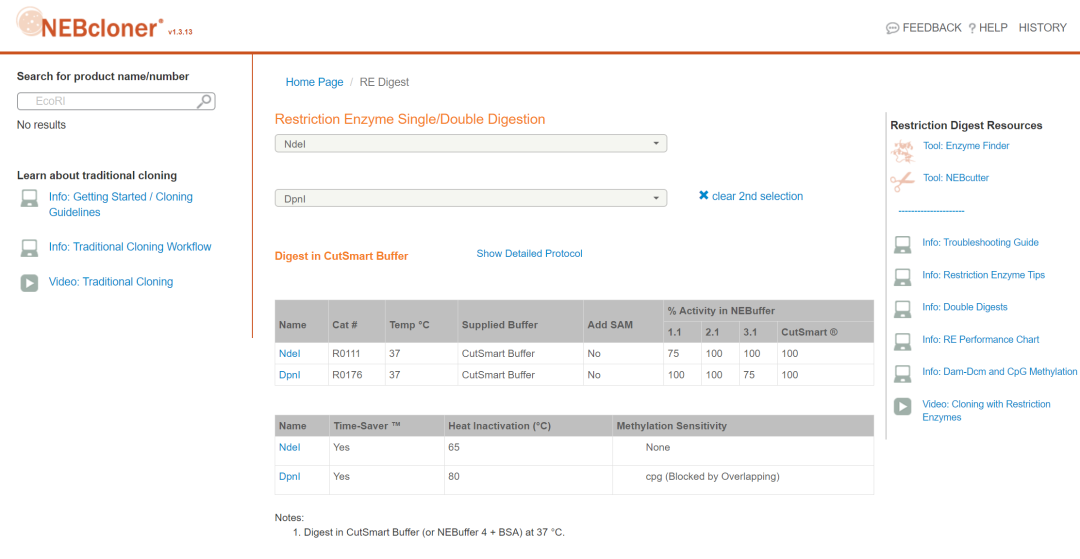Click the Enzyme Finder tool icon
The image size is (1080, 559).
902,149
